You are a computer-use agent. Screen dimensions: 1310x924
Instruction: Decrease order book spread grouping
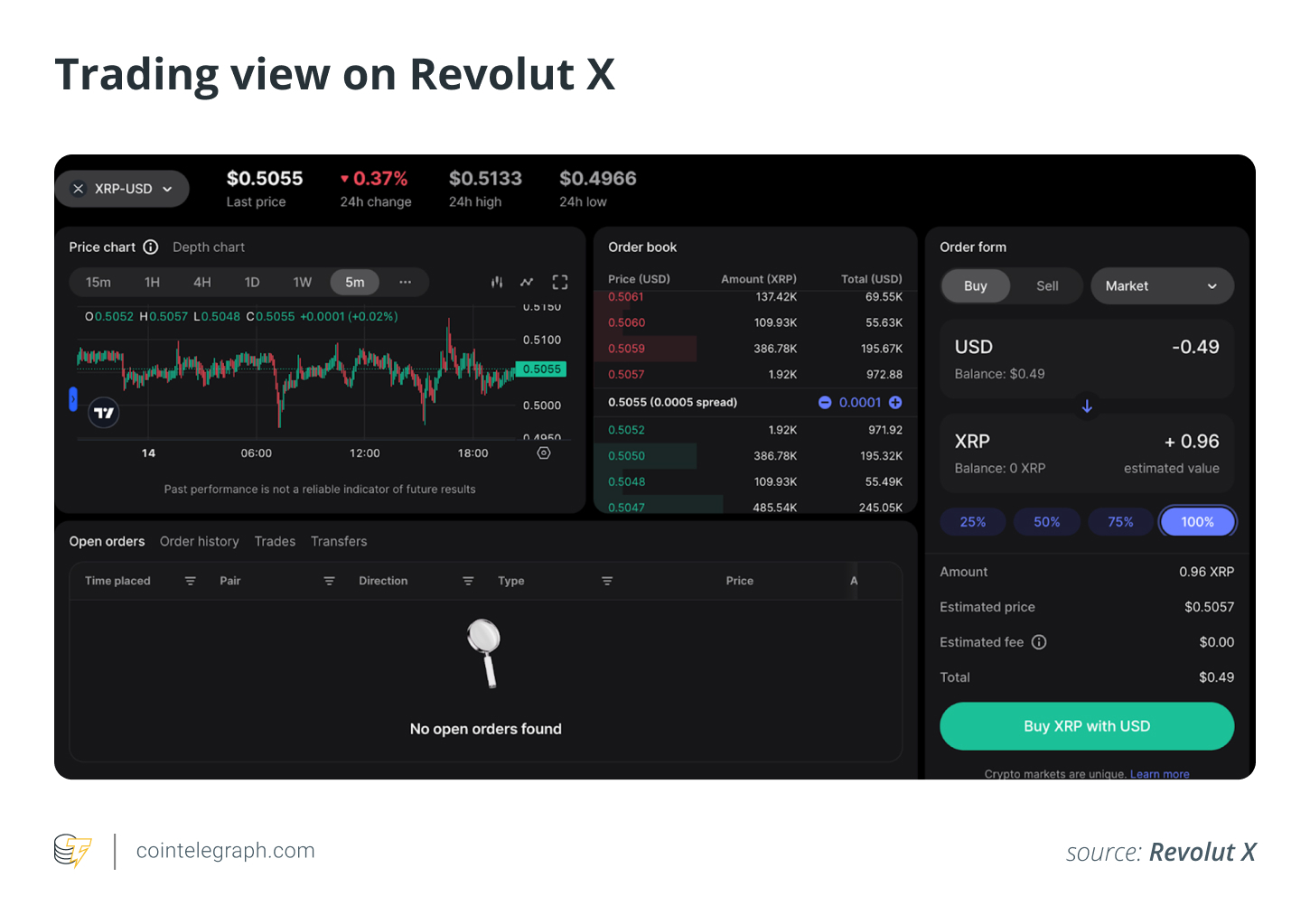(x=825, y=402)
